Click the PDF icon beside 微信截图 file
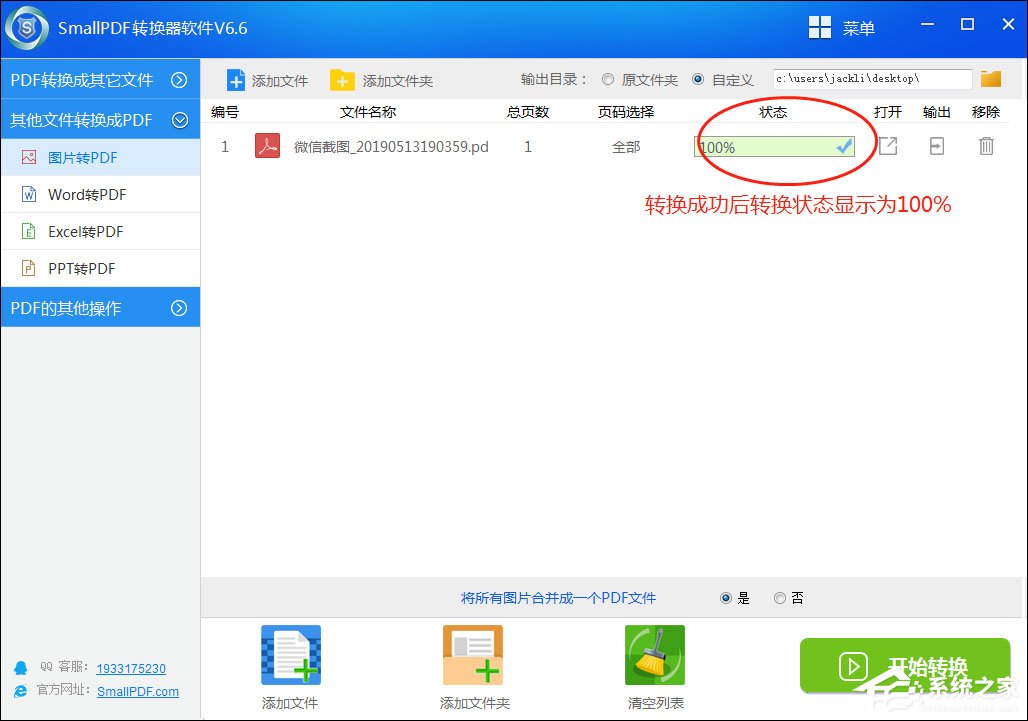The height and width of the screenshot is (721, 1028). pos(266,146)
